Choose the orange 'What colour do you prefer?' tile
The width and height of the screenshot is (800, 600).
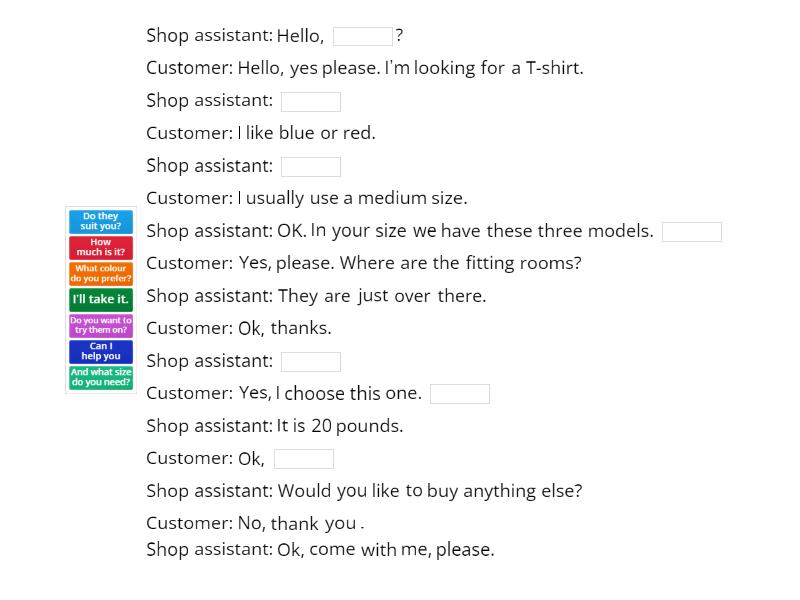coord(101,273)
